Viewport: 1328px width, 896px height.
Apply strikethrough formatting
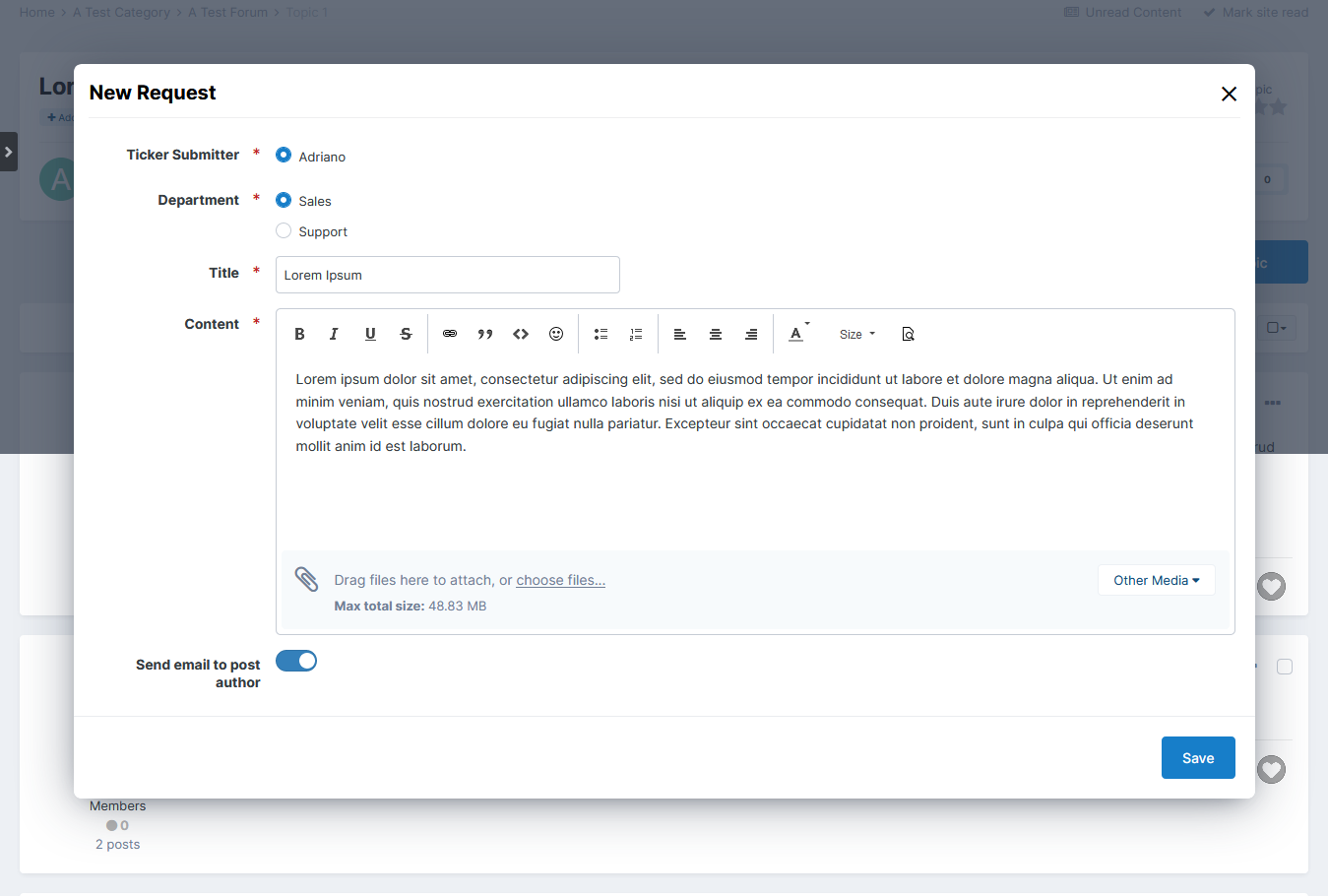pos(406,335)
